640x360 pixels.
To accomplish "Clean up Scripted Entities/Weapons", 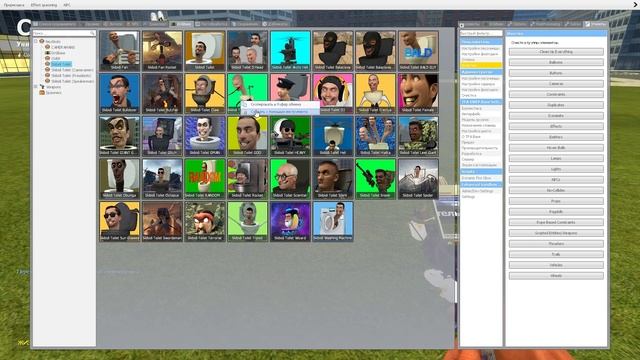I will coord(556,233).
